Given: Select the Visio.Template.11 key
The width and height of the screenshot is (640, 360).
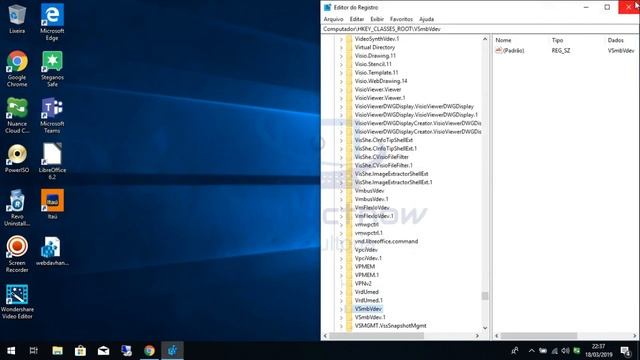Looking at the screenshot, I should point(376,73).
